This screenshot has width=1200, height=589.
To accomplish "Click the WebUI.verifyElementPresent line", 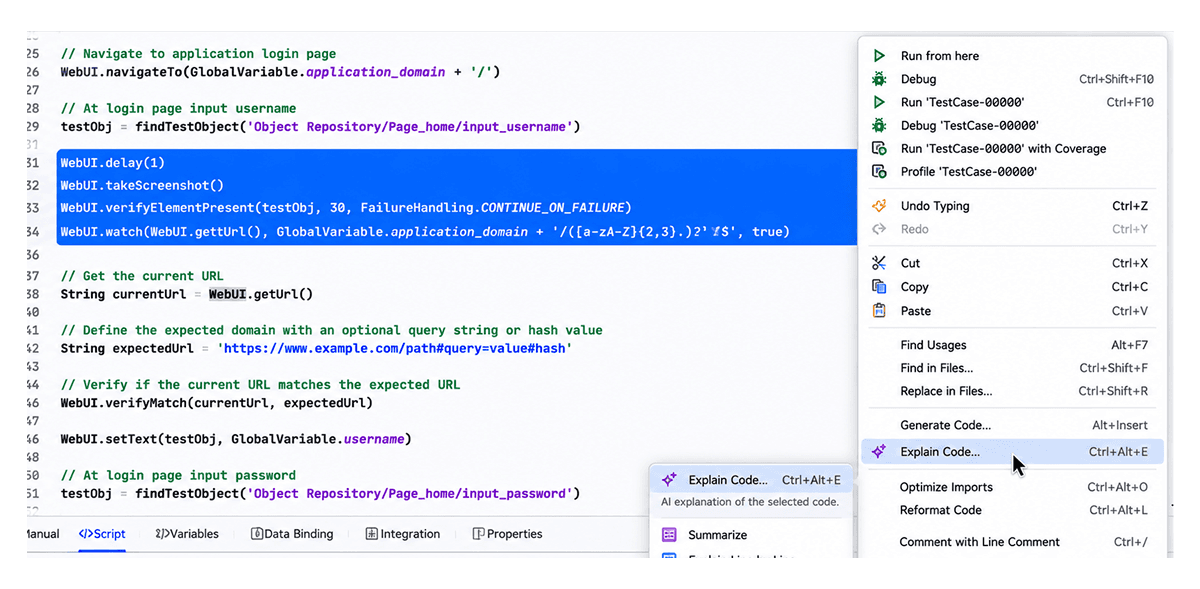I will [x=346, y=208].
